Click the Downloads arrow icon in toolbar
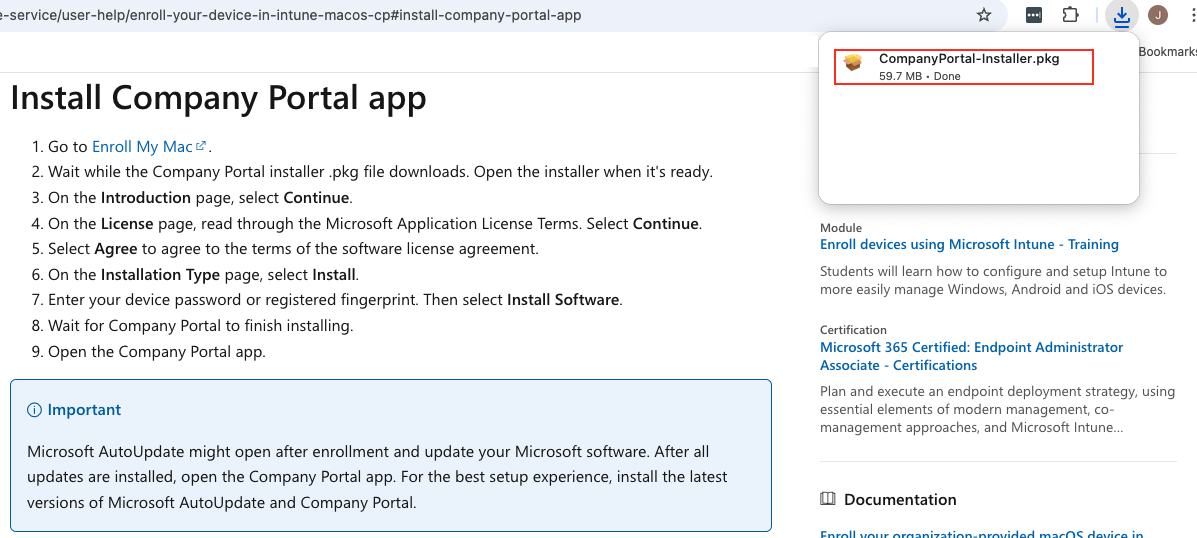 1121,15
